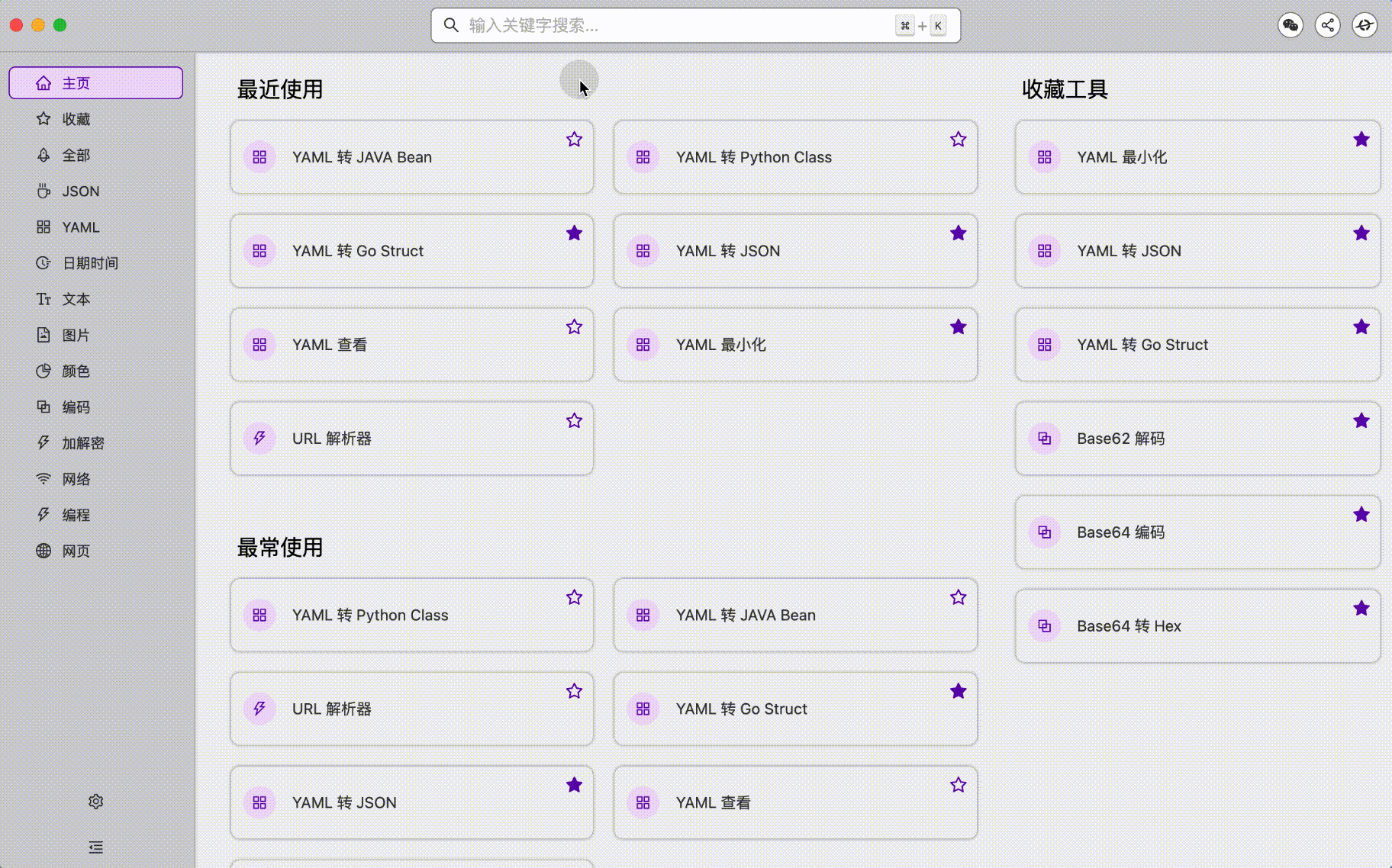Open 颜色 category in sidebar
This screenshot has height=868, width=1392.
pos(96,371)
